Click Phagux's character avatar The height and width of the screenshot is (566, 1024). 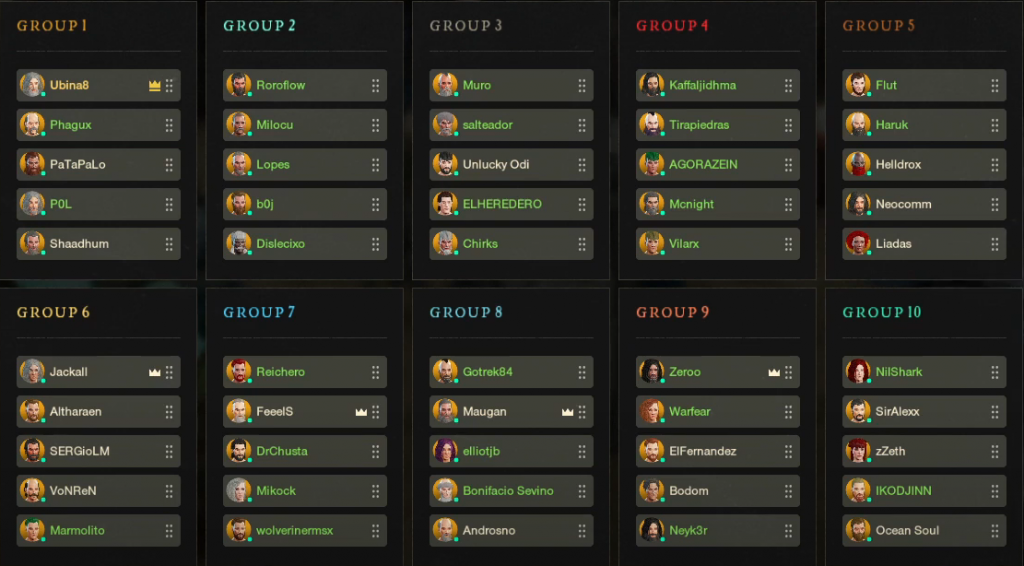pyautogui.click(x=32, y=125)
